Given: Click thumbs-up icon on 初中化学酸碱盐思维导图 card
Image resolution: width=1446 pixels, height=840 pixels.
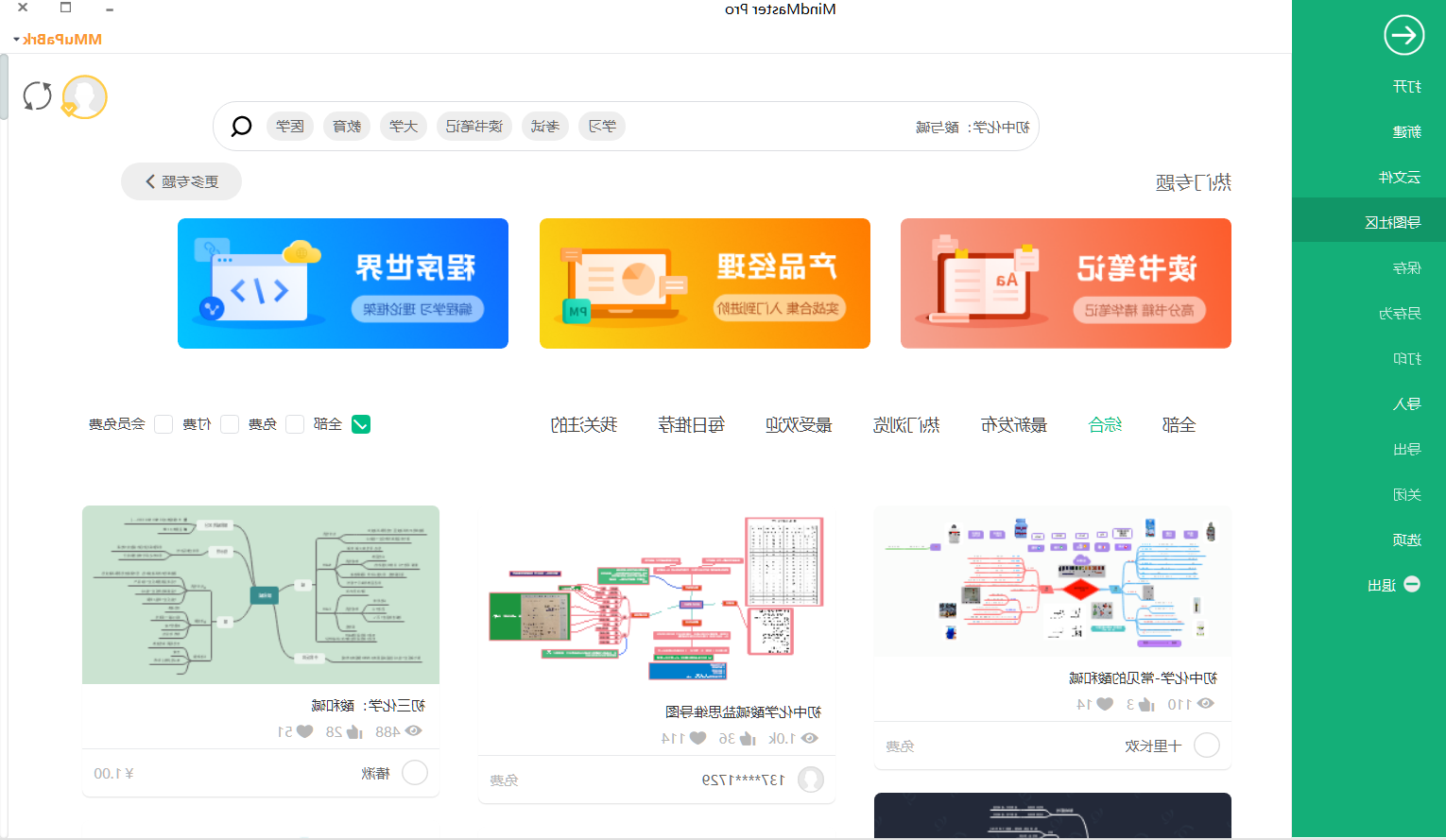Looking at the screenshot, I should (x=746, y=738).
